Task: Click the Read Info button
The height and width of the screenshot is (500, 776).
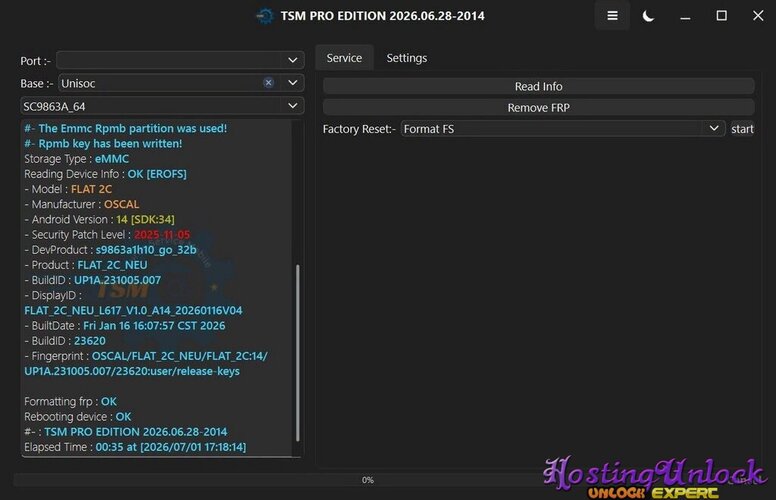Action: (x=538, y=86)
